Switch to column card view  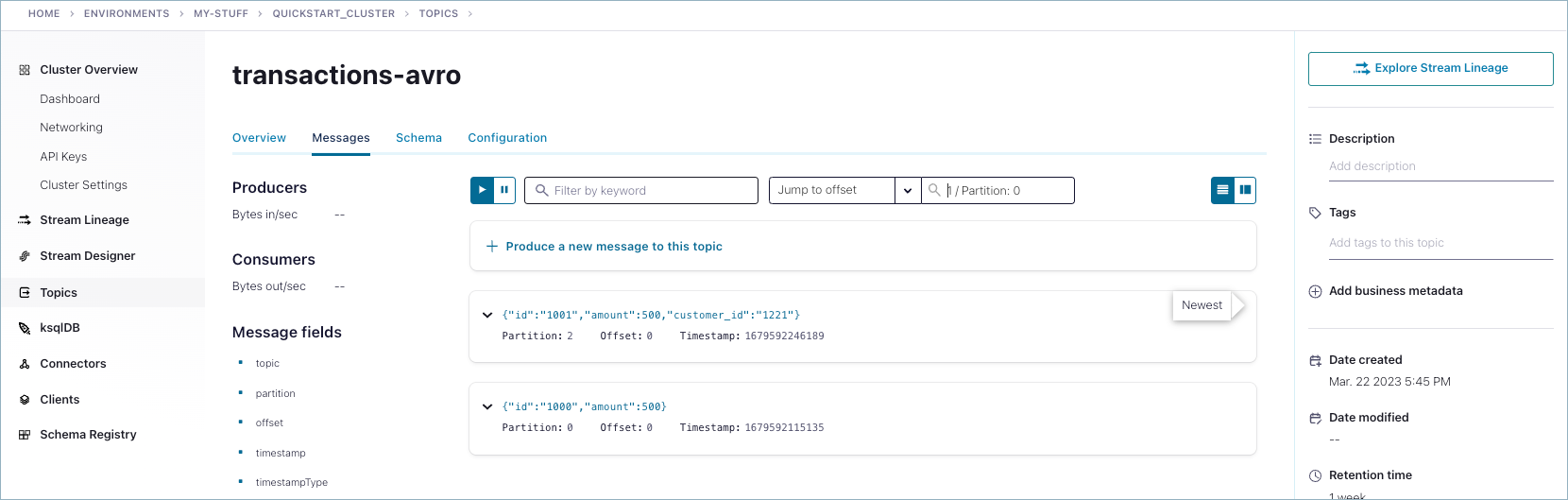(x=1245, y=190)
